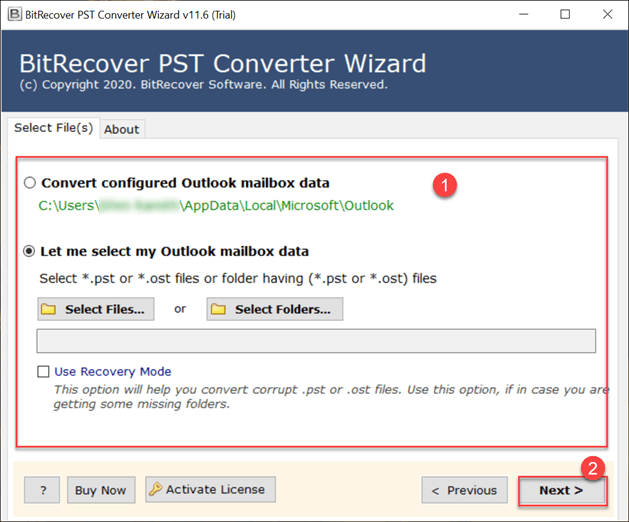Open help with the ? button
629x522 pixels.
(x=42, y=490)
